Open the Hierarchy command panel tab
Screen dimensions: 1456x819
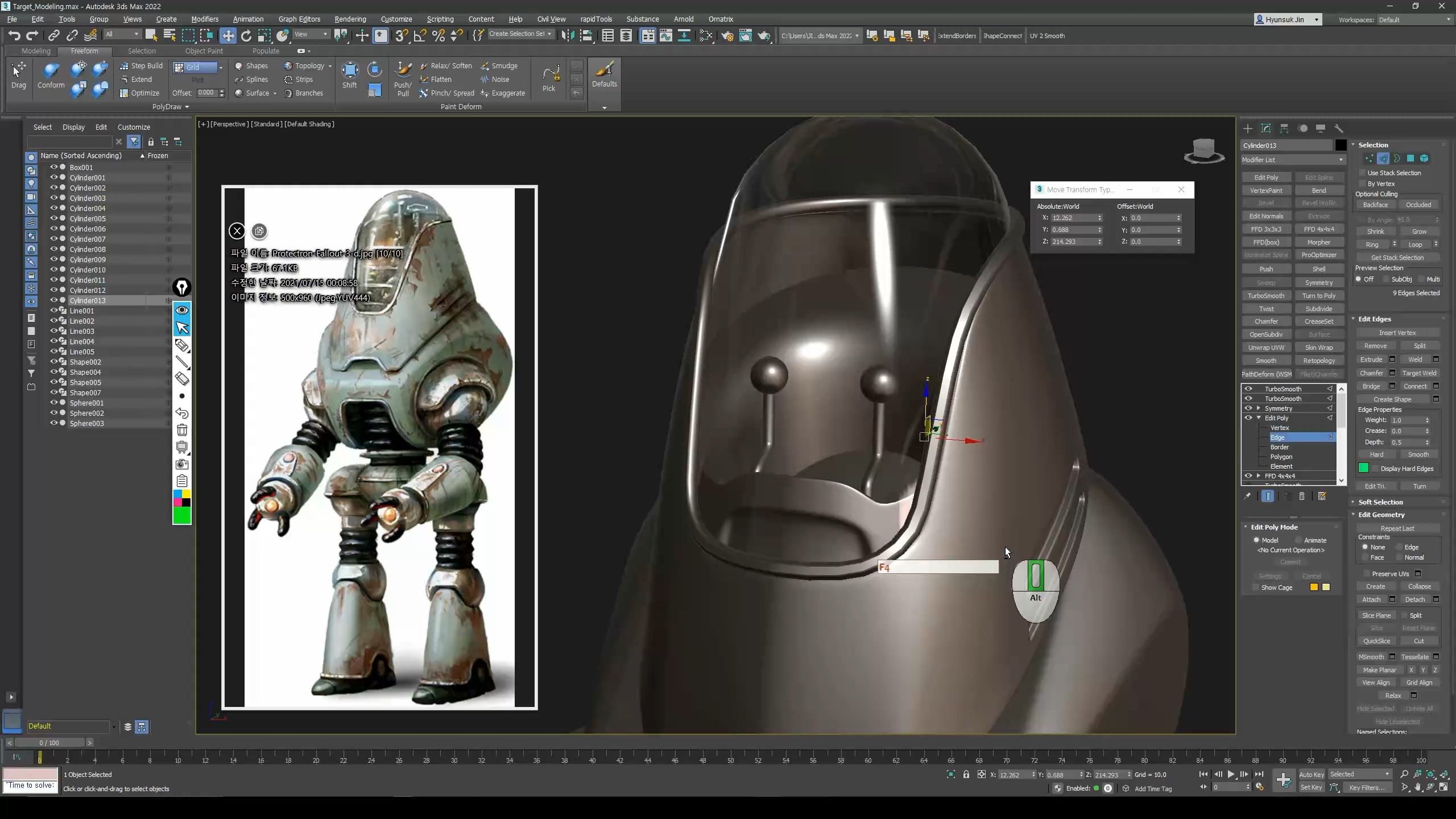[1284, 129]
